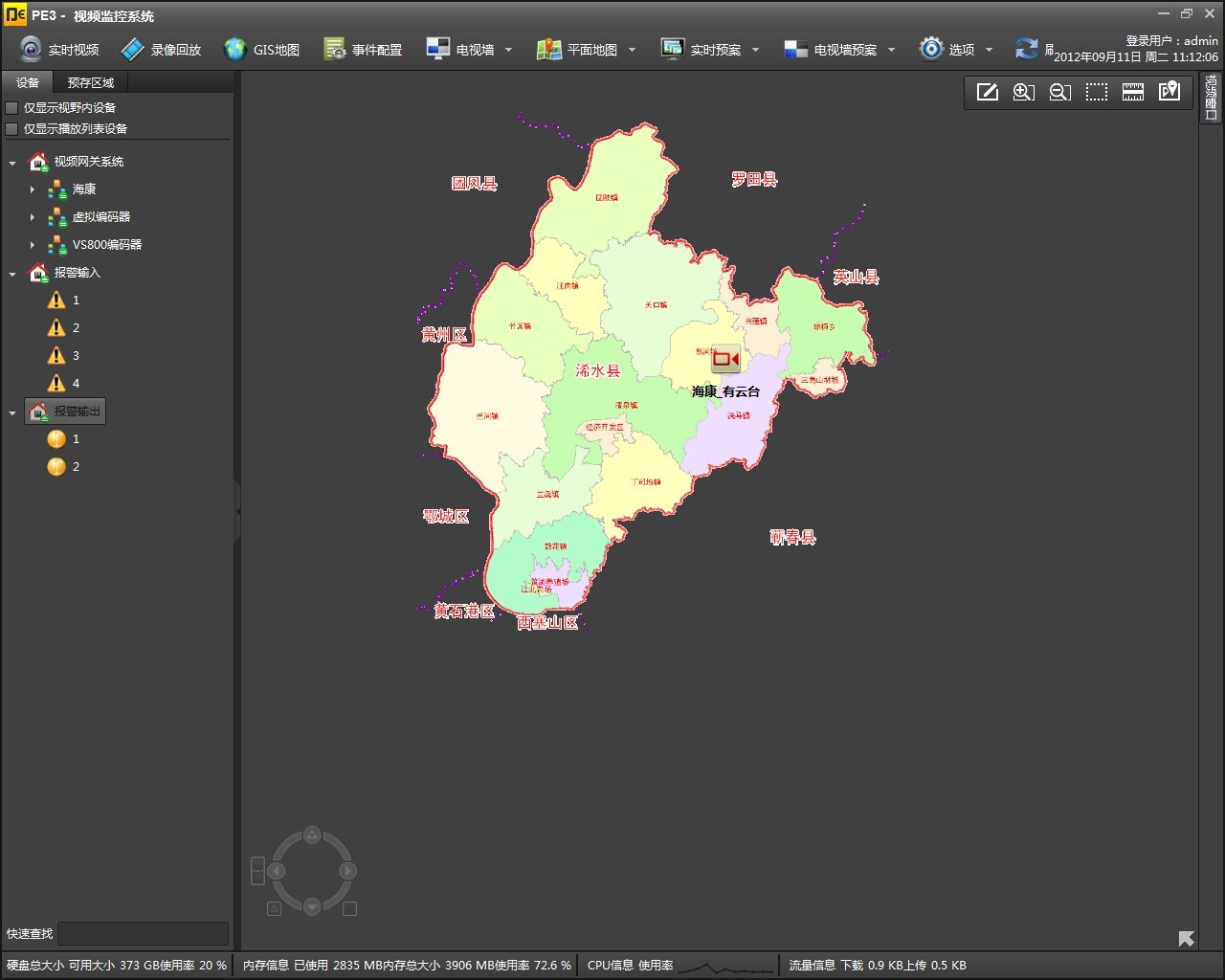Select the dashed rectangle selection tool

point(1097,92)
